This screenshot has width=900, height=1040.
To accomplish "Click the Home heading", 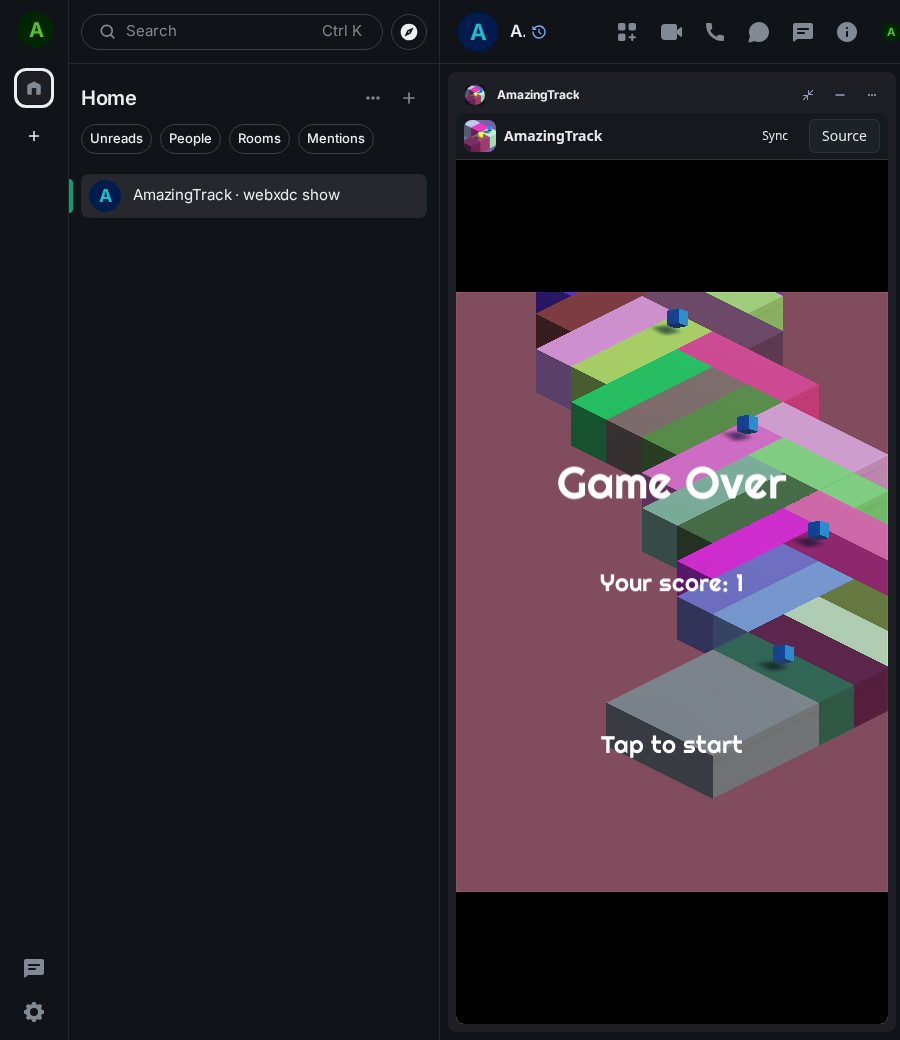I will (109, 98).
